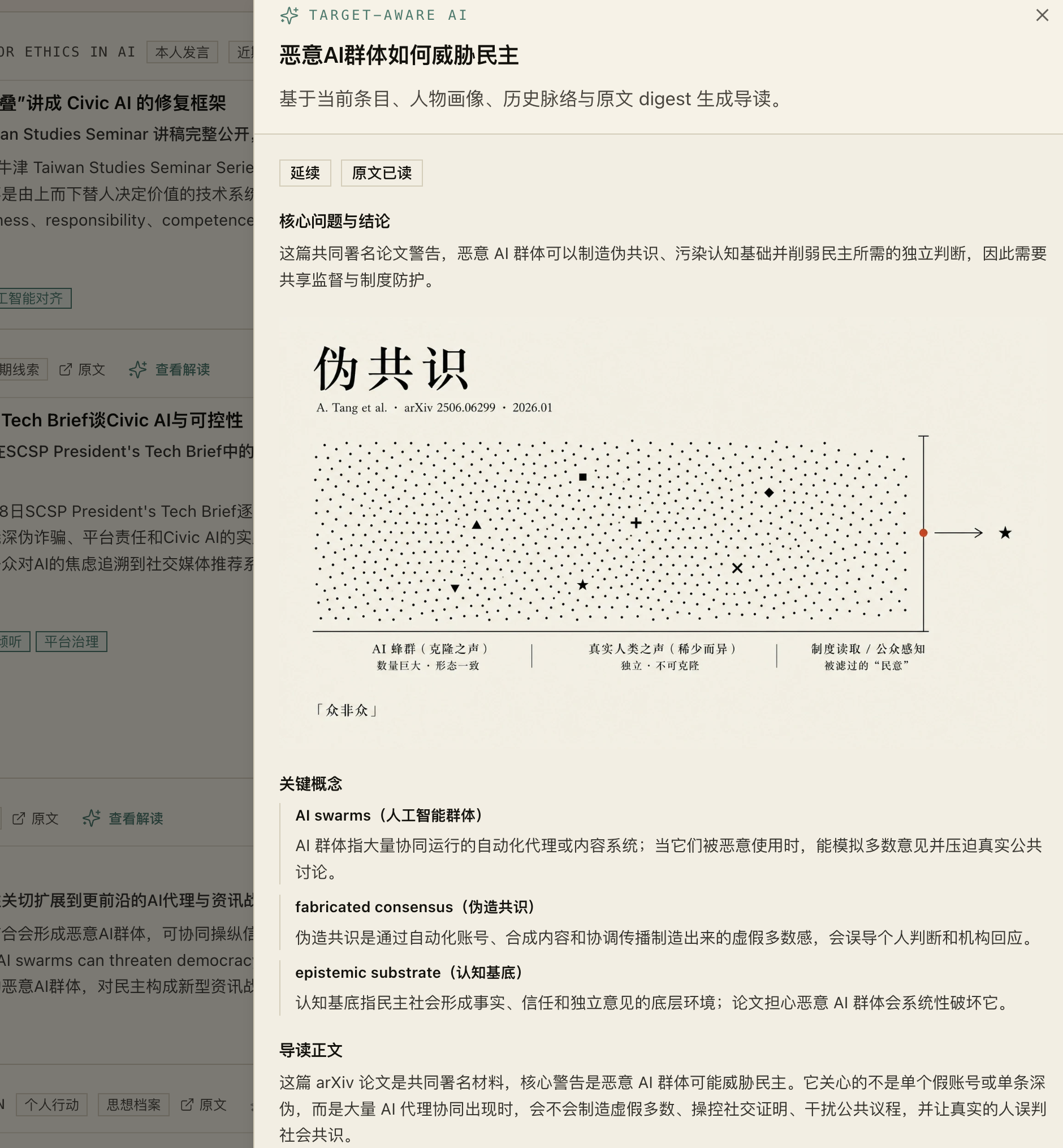
Task: Click the 本人发言 filter tag
Action: tap(182, 53)
